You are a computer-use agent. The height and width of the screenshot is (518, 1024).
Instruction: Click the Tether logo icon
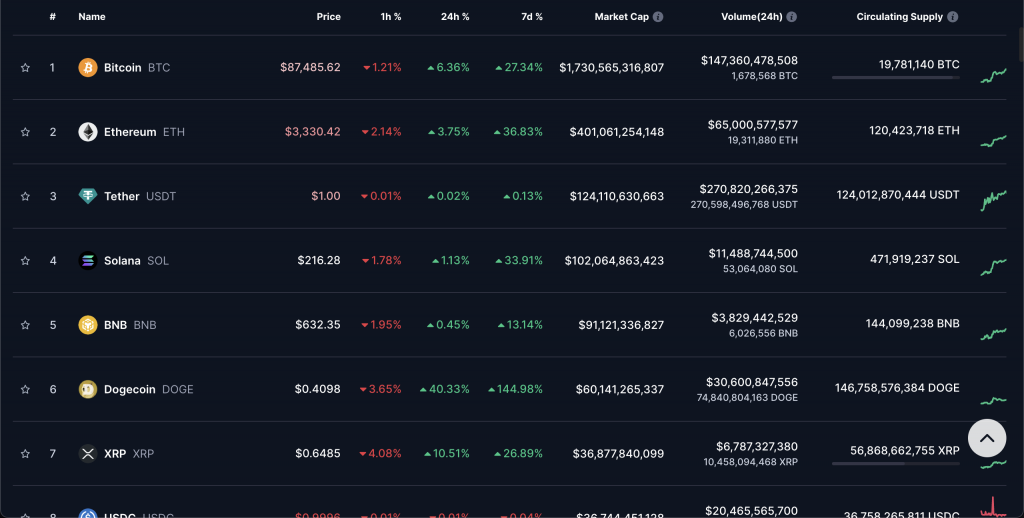(88, 196)
